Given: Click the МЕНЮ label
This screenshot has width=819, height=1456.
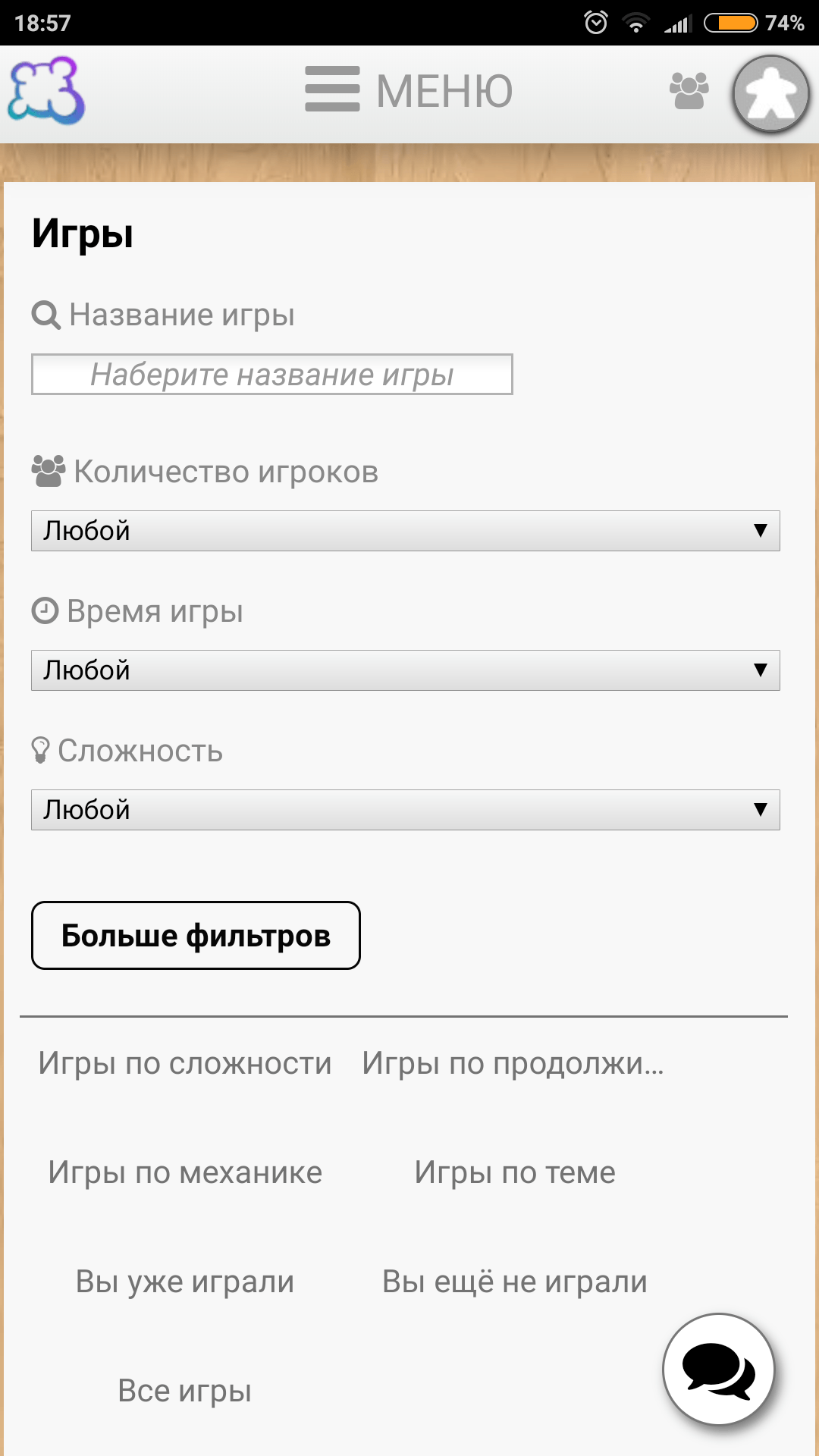Looking at the screenshot, I should coord(444,91).
